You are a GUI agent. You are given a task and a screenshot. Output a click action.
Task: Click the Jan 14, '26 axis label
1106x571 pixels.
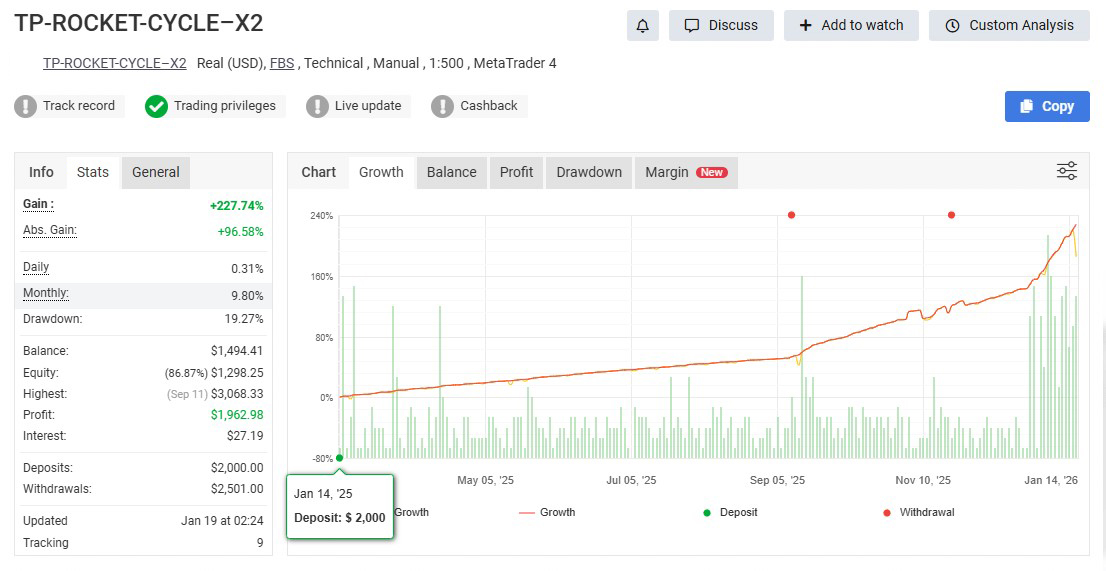pos(1051,480)
